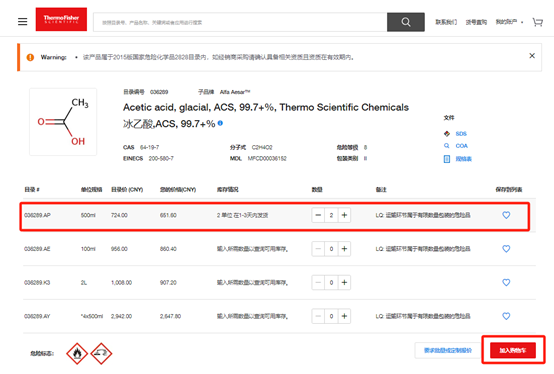Decrease quantity for 036289.K3

click(318, 283)
